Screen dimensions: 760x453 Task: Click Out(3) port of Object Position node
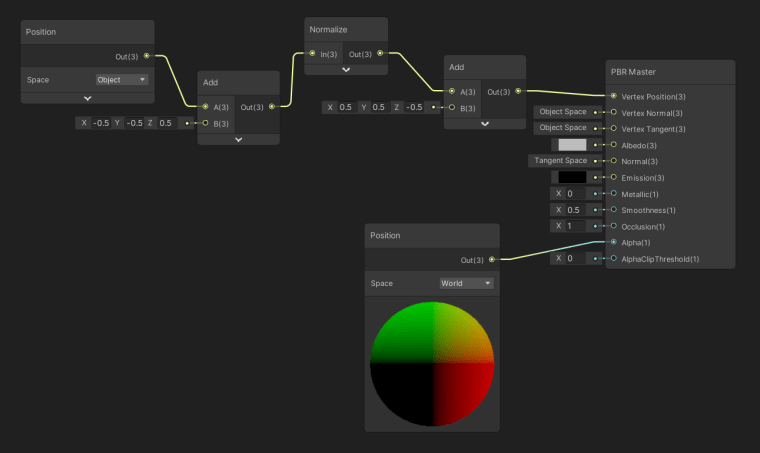[146, 56]
